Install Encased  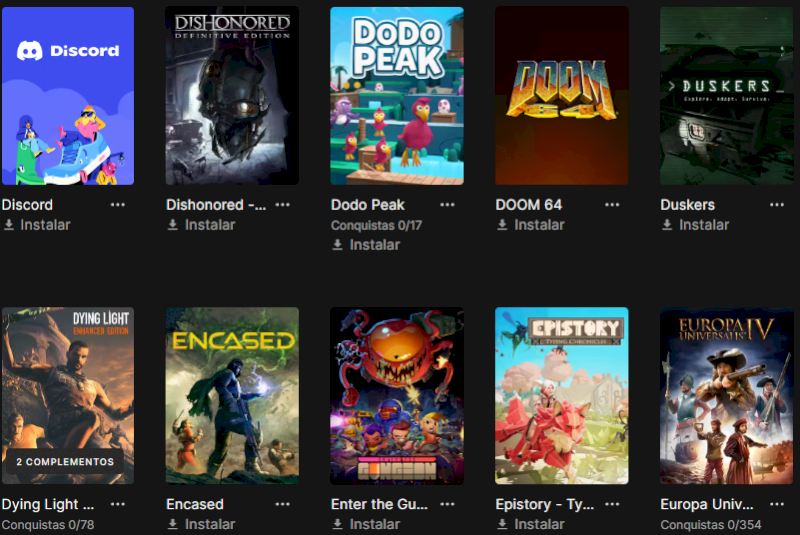pyautogui.click(x=202, y=524)
